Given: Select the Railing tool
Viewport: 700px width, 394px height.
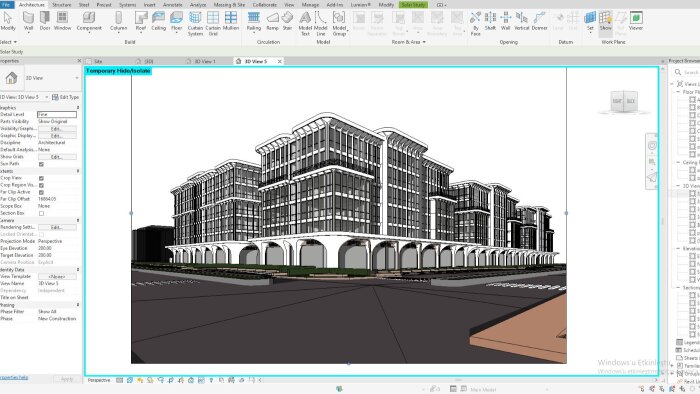Looking at the screenshot, I should (x=254, y=21).
